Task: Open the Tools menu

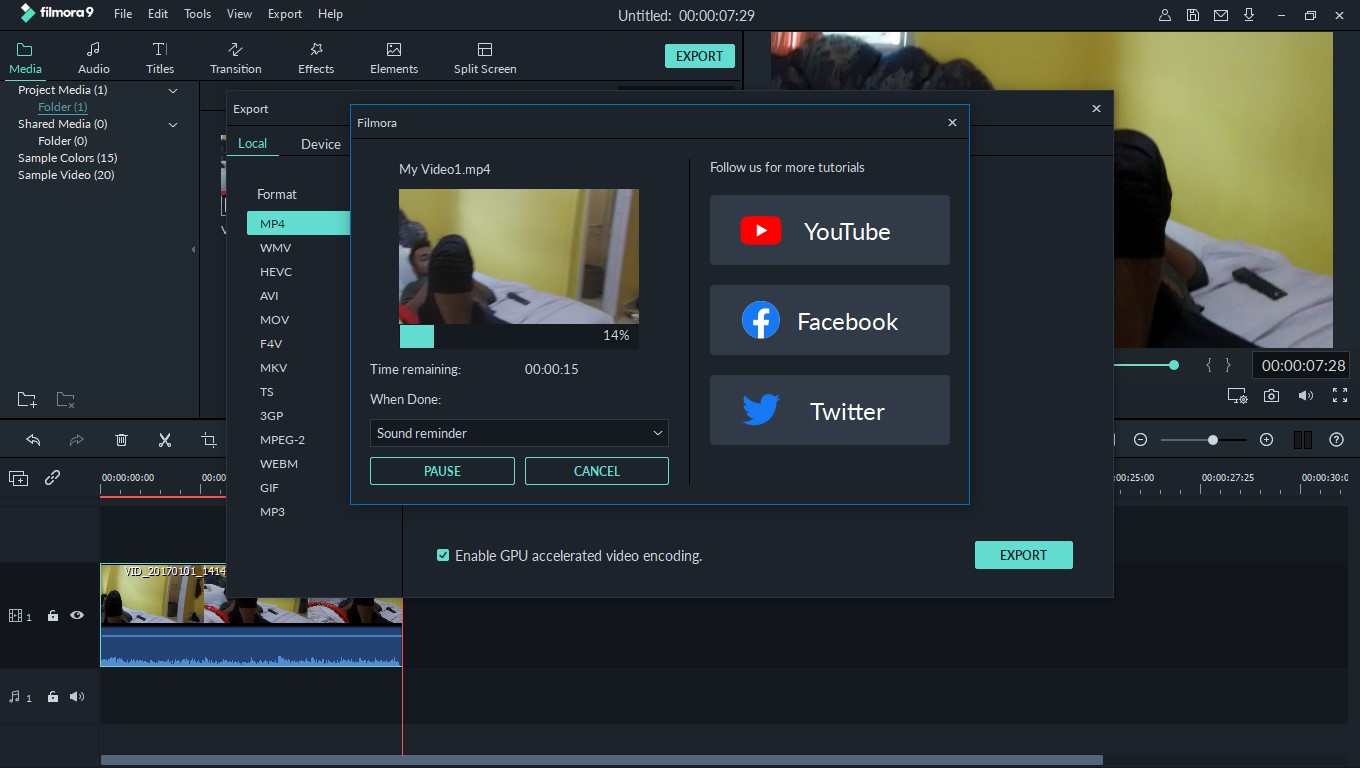Action: click(x=198, y=14)
